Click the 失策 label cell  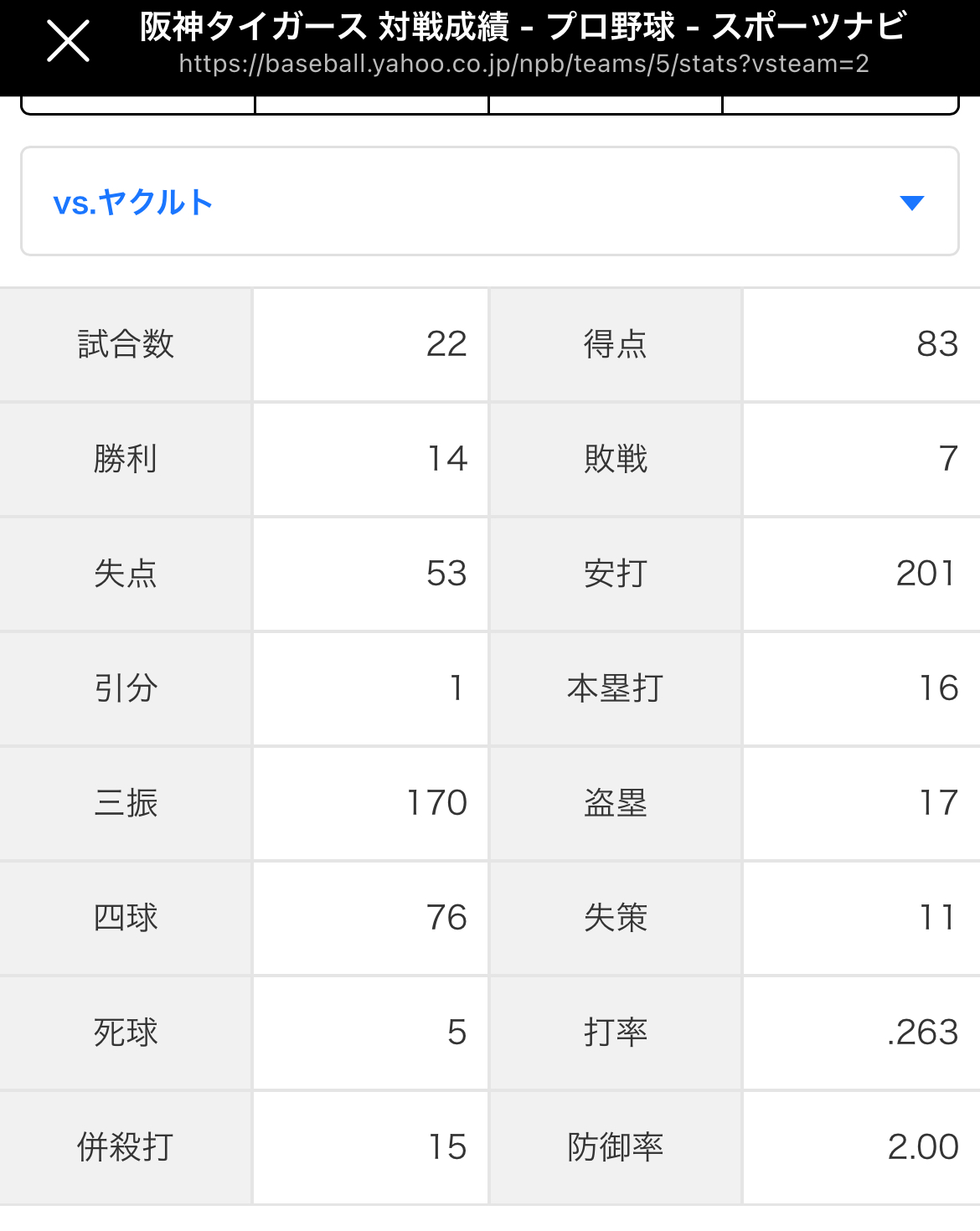(x=616, y=918)
